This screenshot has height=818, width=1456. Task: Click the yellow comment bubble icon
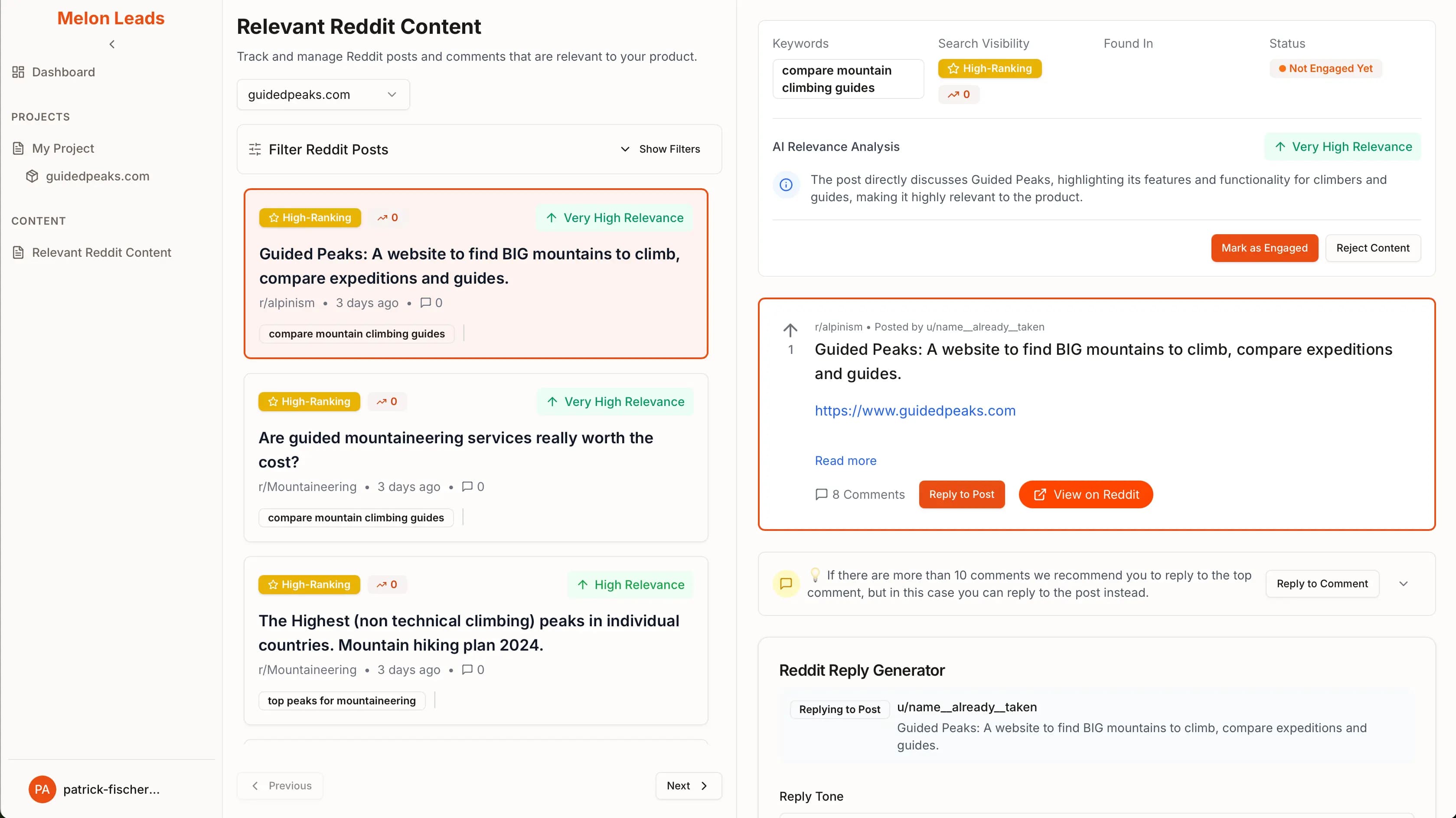[786, 583]
